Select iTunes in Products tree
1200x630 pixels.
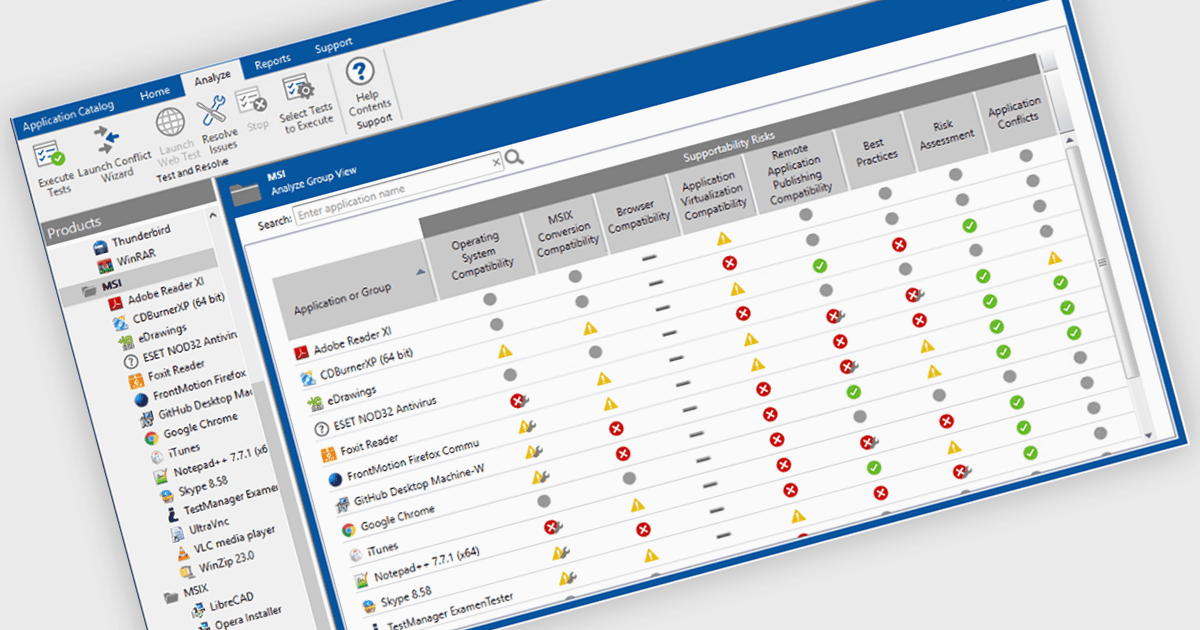(x=186, y=449)
